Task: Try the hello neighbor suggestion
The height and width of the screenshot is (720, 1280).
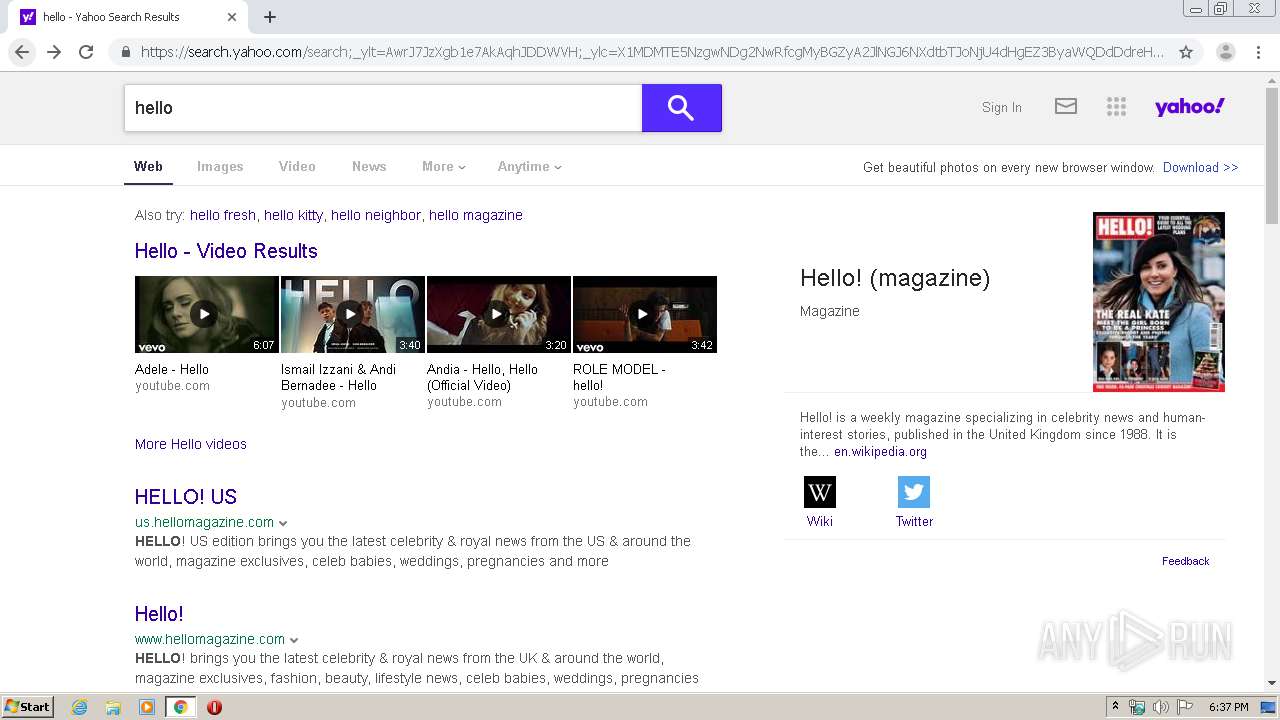Action: [x=376, y=215]
